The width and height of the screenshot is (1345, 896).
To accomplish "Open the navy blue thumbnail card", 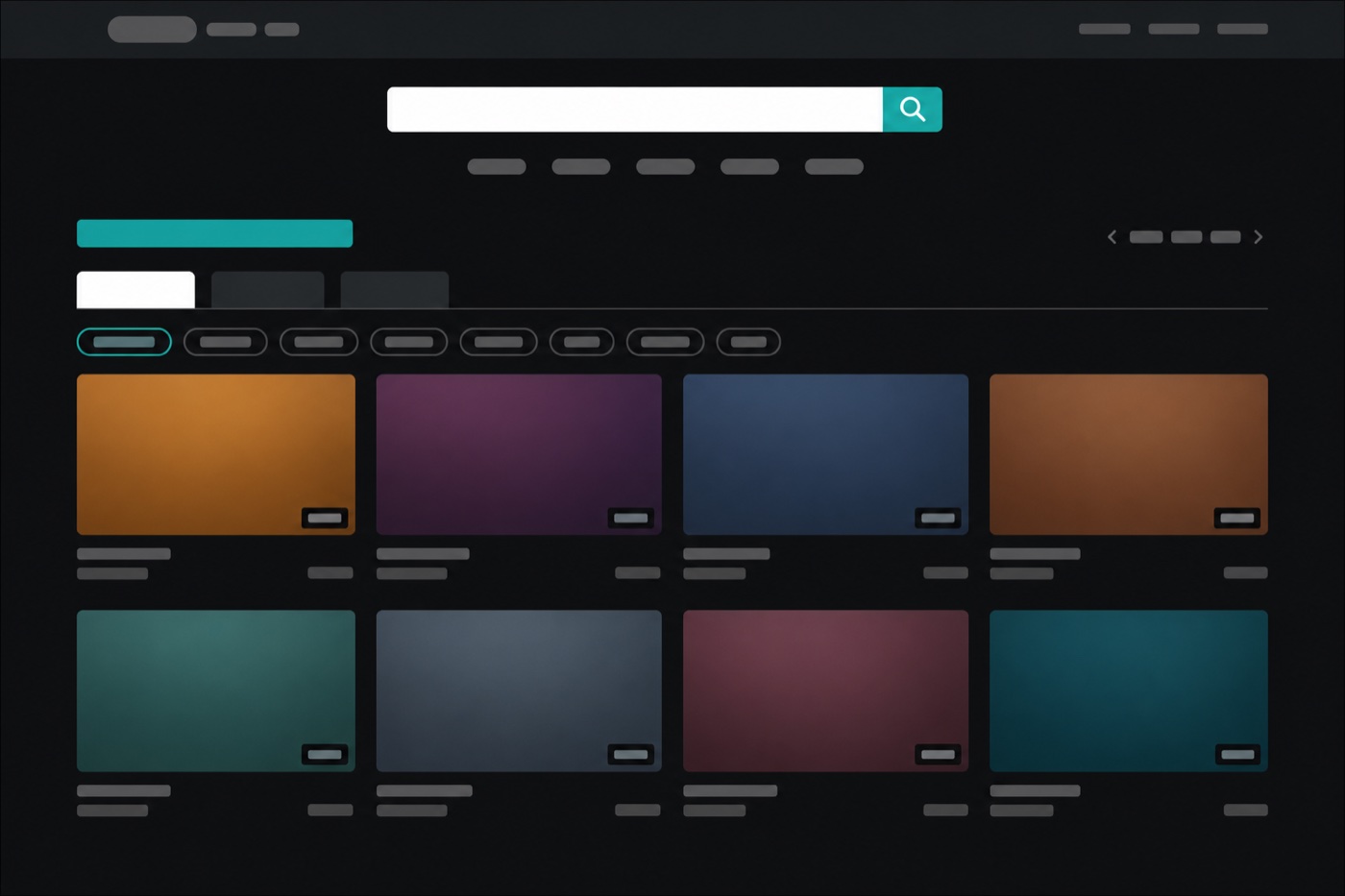I will pyautogui.click(x=825, y=454).
